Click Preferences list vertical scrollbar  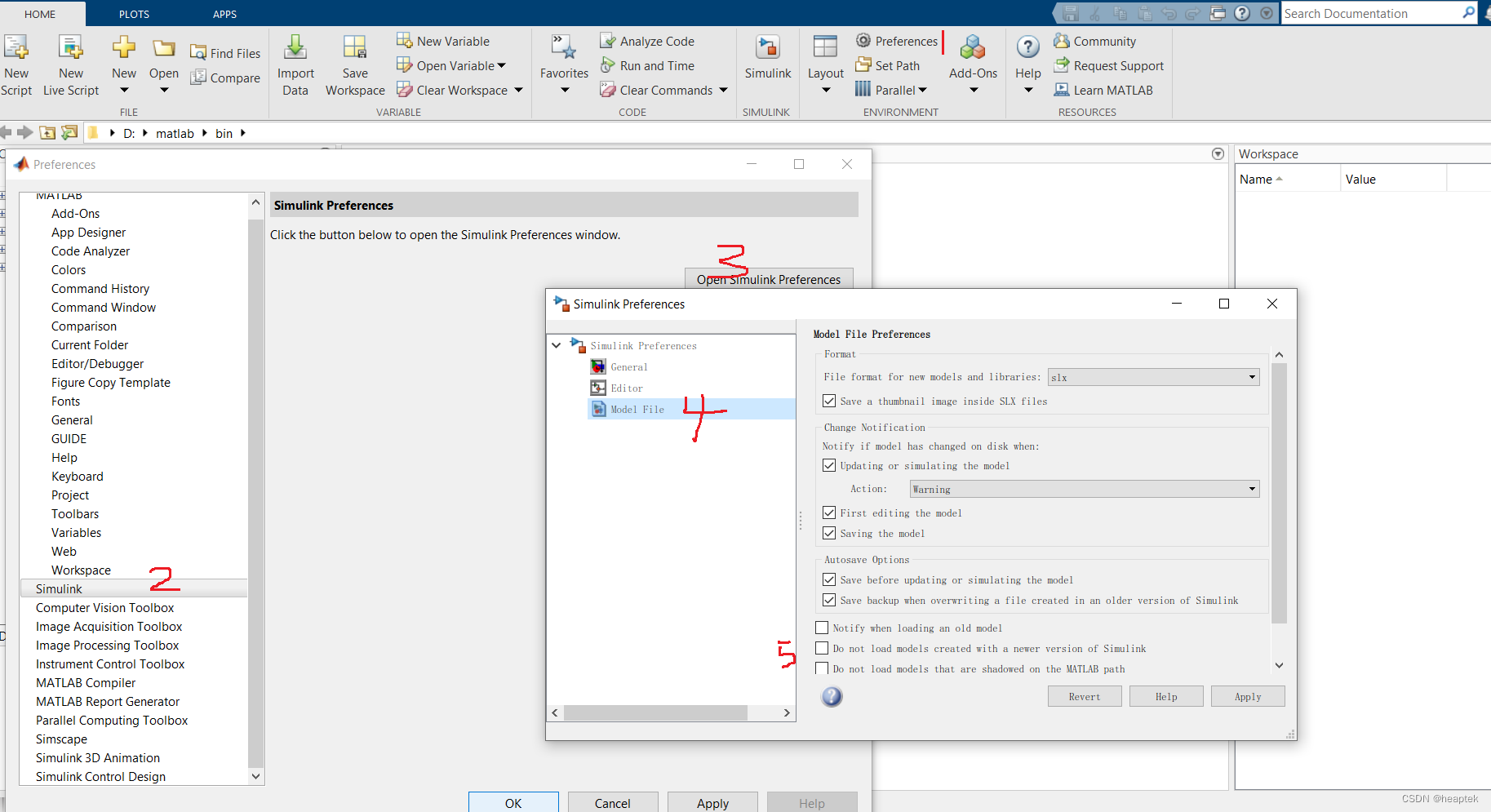[x=255, y=493]
